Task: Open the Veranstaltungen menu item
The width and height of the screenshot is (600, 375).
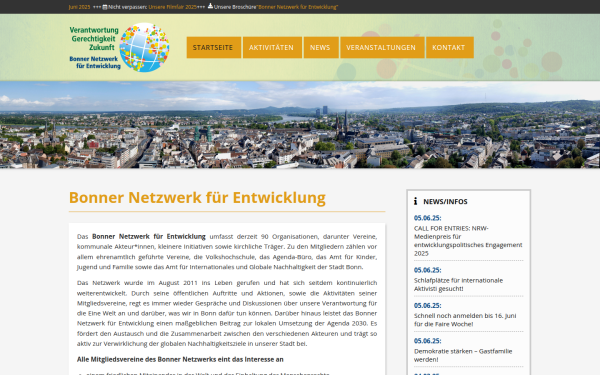Action: point(382,47)
